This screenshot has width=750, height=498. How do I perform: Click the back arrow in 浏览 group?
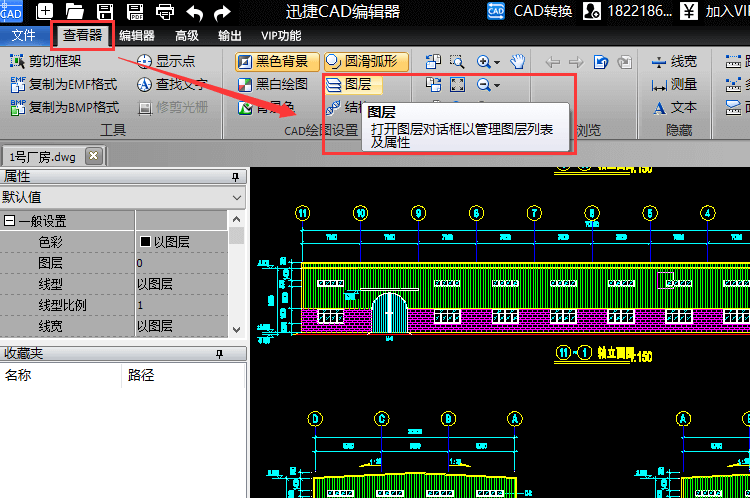(x=553, y=62)
